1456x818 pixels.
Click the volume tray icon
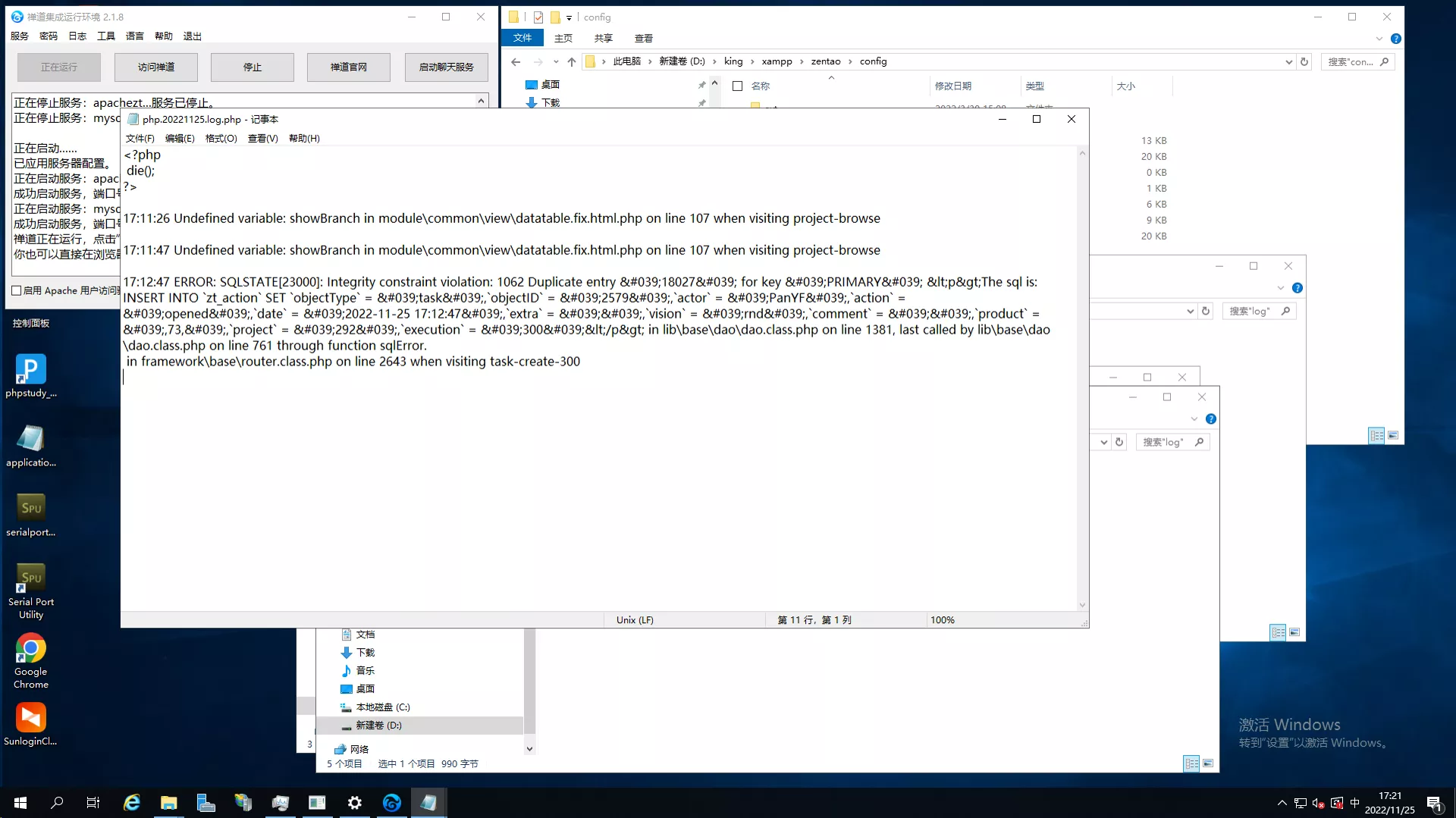point(1318,803)
